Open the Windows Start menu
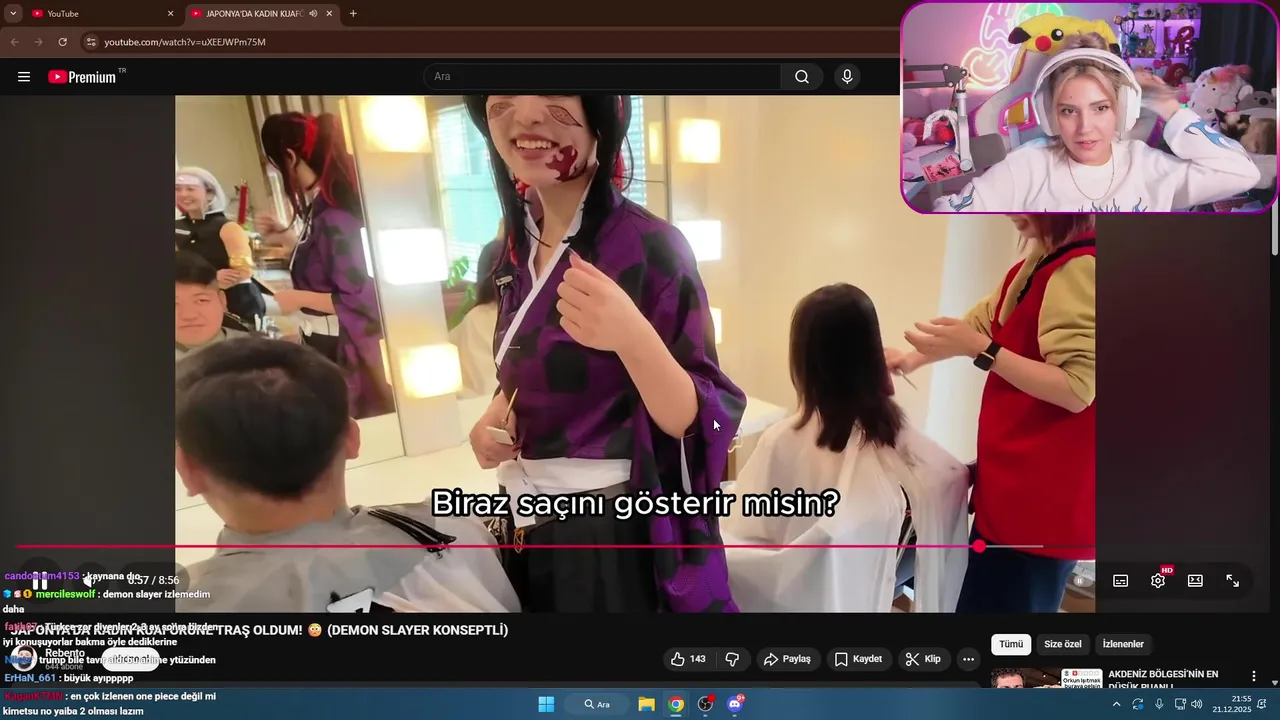 (546, 704)
